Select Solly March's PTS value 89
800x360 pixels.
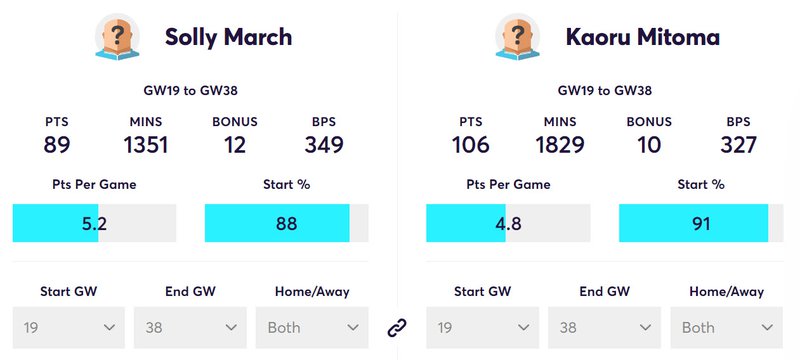click(x=57, y=145)
